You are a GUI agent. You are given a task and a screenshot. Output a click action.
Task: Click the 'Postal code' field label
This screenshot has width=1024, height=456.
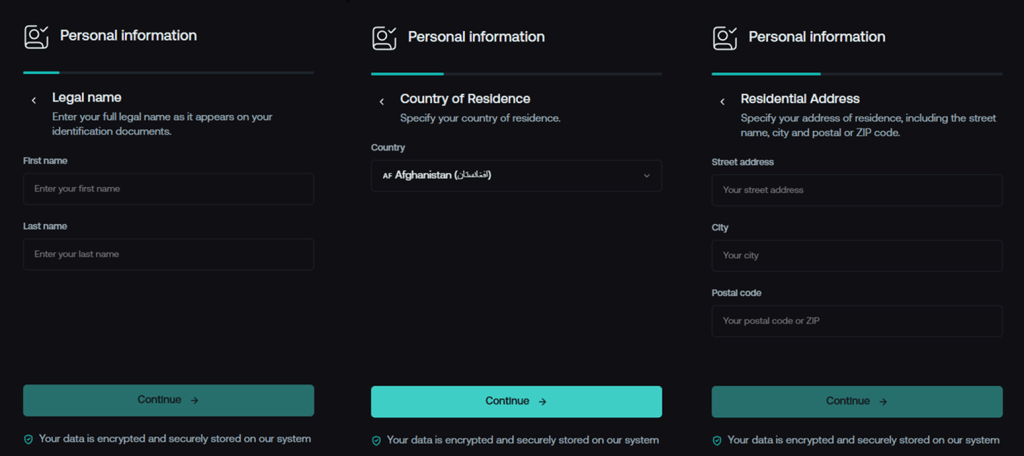click(x=737, y=293)
